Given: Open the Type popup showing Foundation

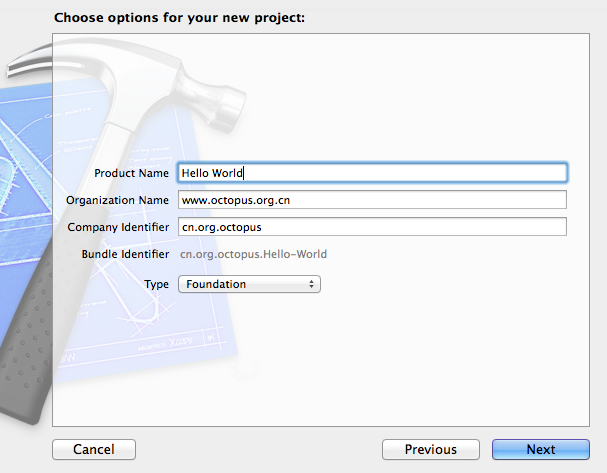Looking at the screenshot, I should pos(249,284).
